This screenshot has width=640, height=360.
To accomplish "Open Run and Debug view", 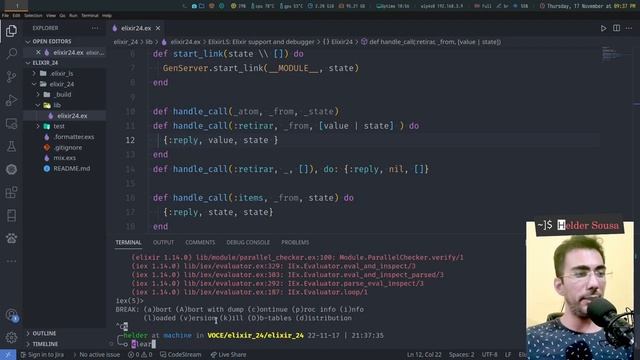I will [11, 100].
